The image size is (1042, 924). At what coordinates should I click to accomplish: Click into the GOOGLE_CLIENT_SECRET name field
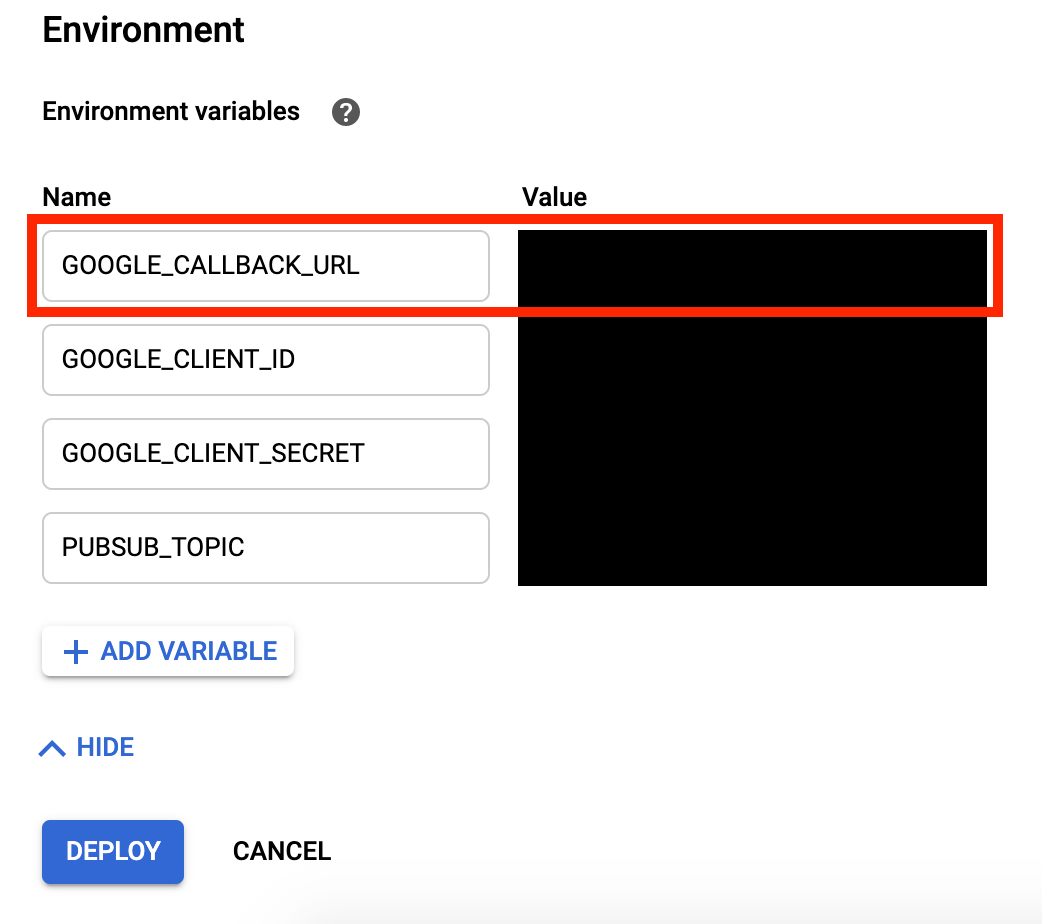[265, 453]
